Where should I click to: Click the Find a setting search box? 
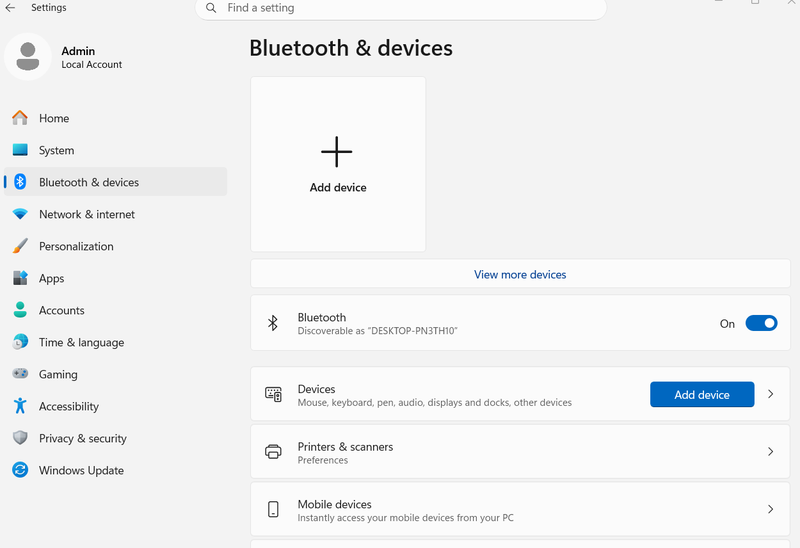401,8
